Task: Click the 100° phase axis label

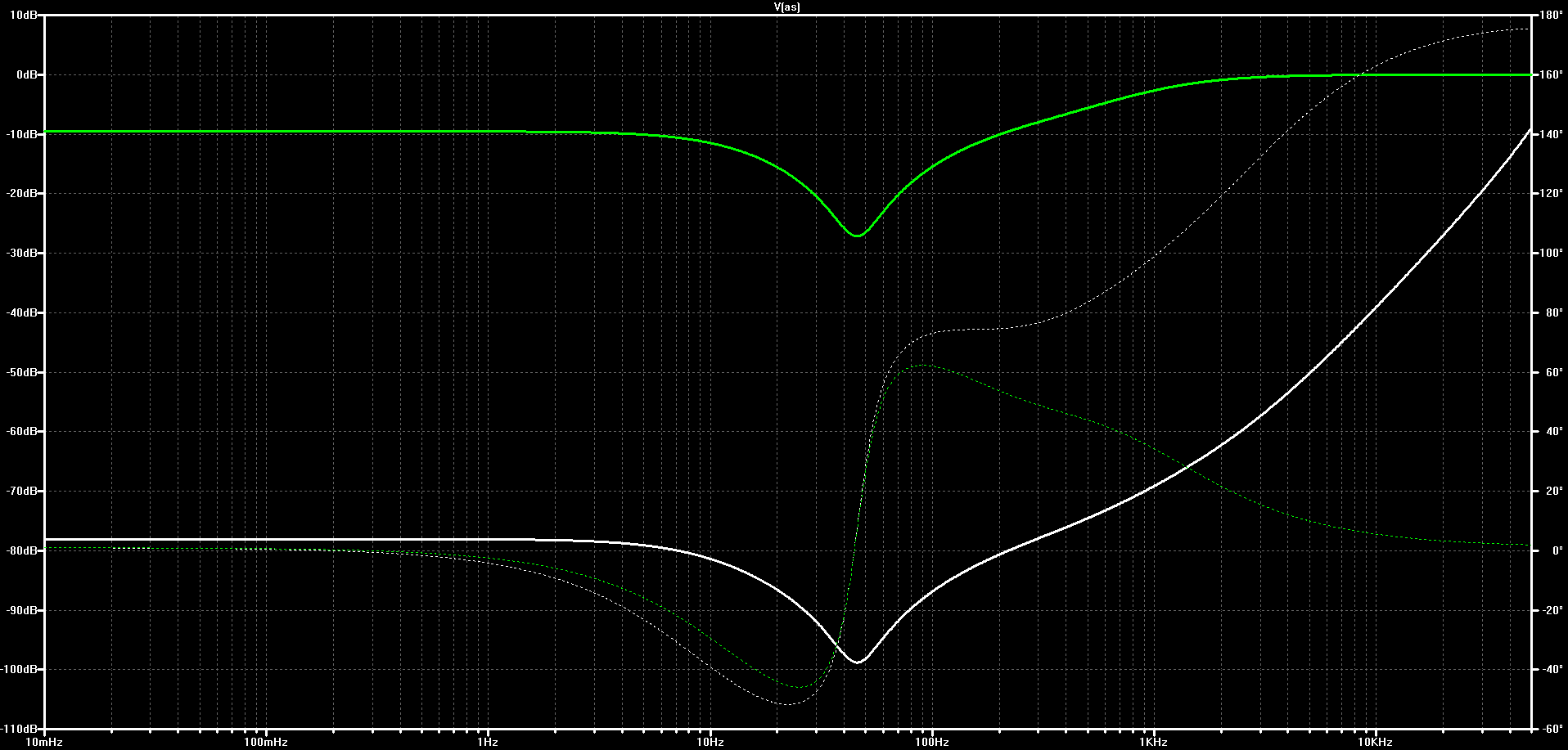Action: pyautogui.click(x=1552, y=254)
